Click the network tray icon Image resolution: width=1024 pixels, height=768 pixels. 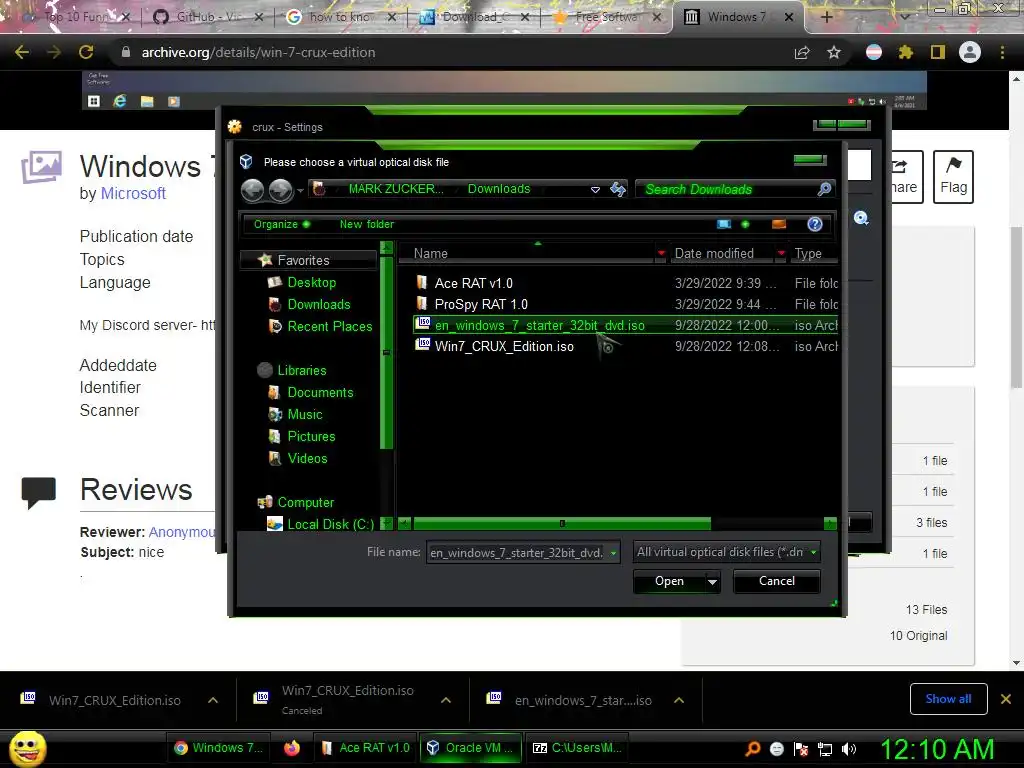(825, 749)
